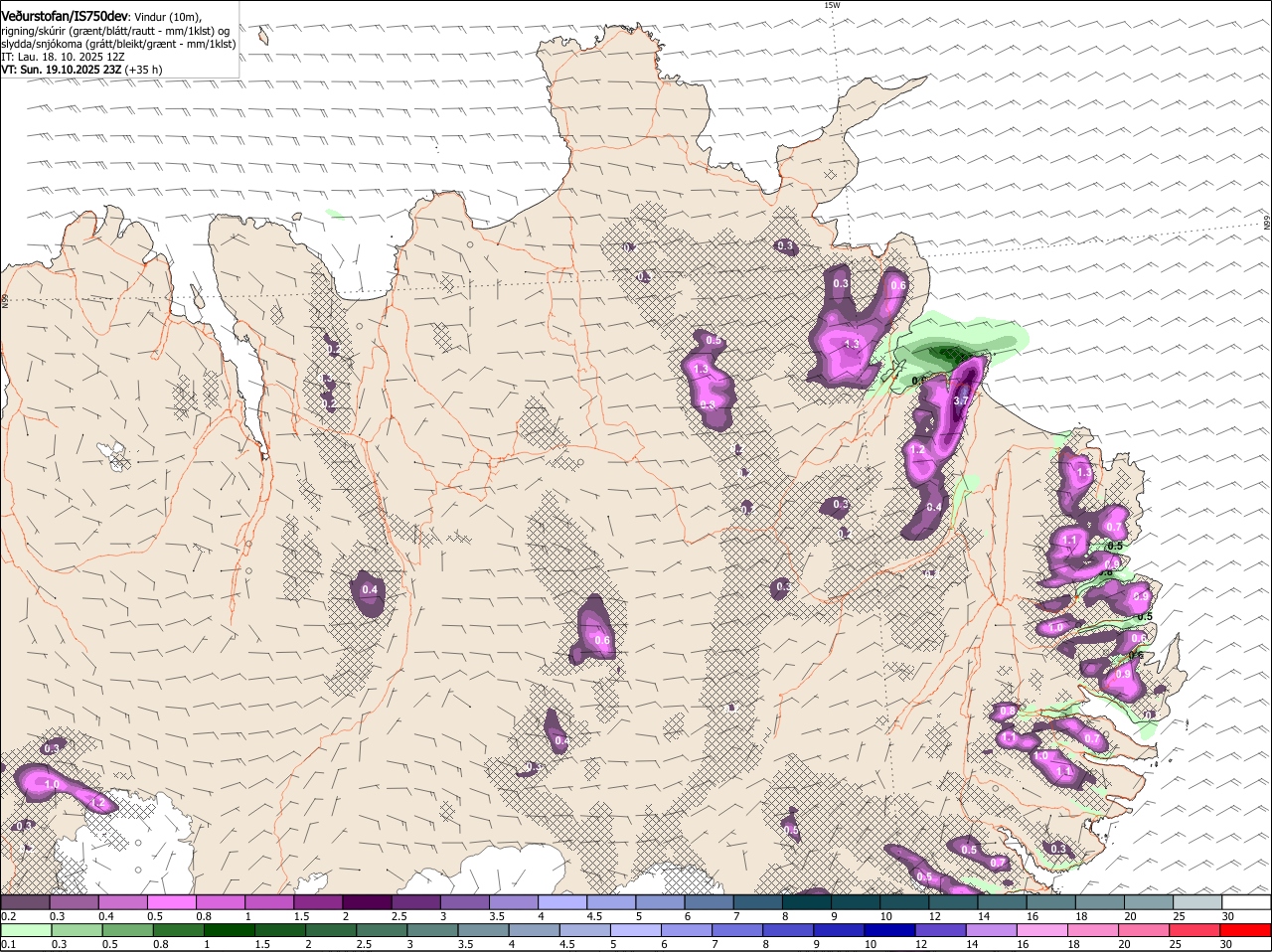Click the 1.5 snow legend purple swatch
The height and width of the screenshot is (952, 1272).
[318, 902]
